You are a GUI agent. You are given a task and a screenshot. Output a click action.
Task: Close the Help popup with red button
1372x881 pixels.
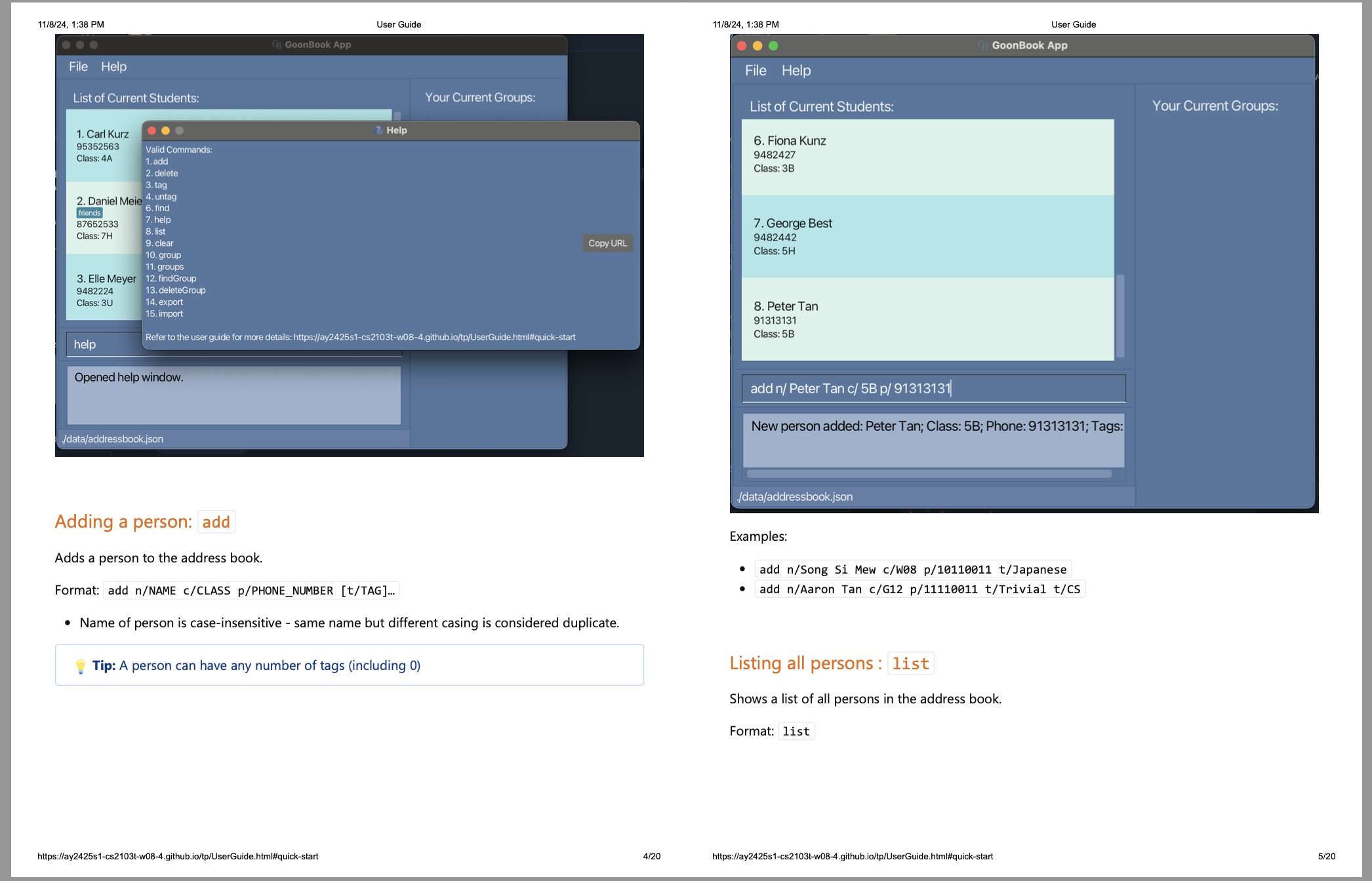coord(152,130)
